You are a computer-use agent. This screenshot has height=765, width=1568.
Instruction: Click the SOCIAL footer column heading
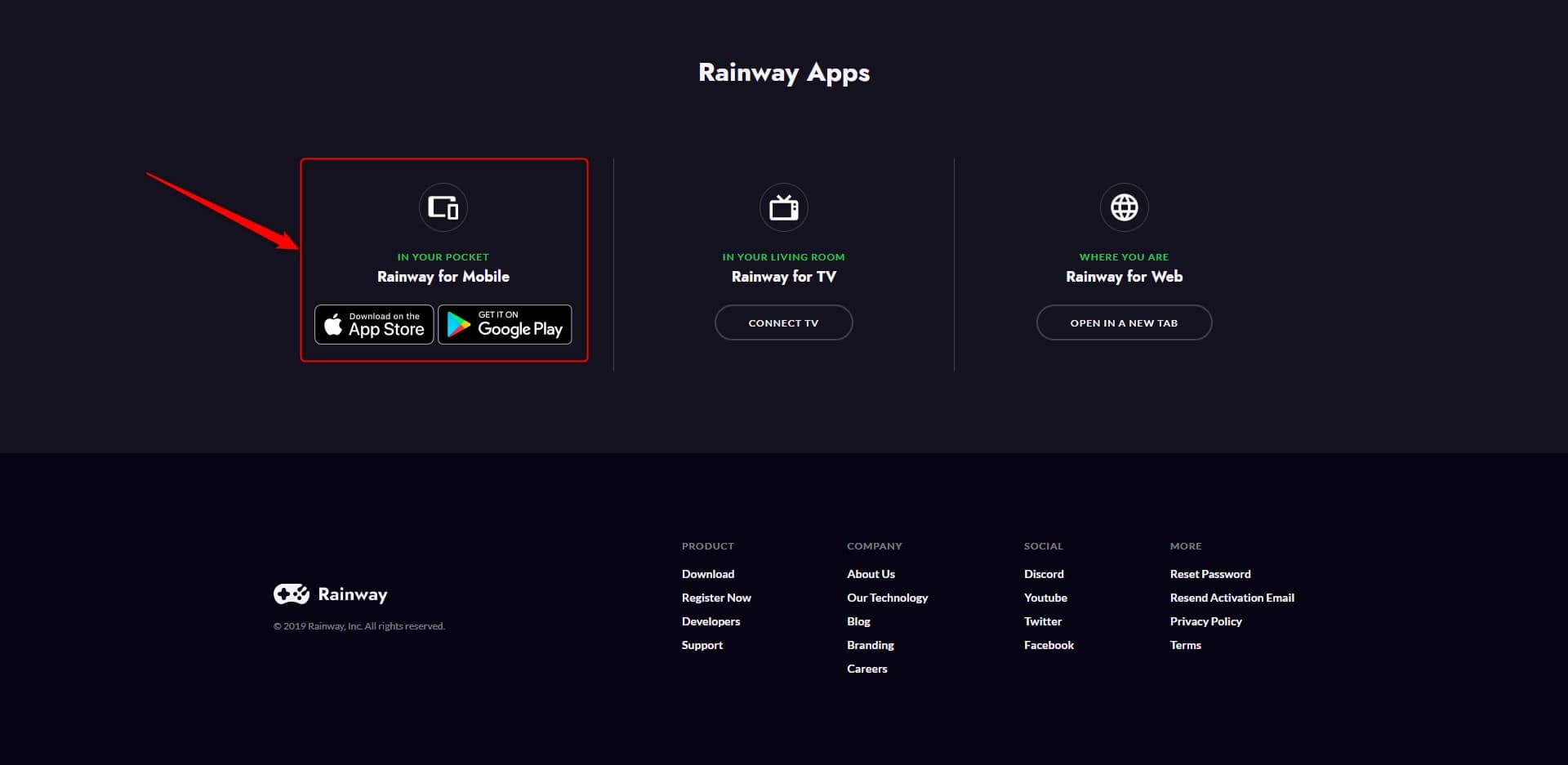[x=1044, y=546]
